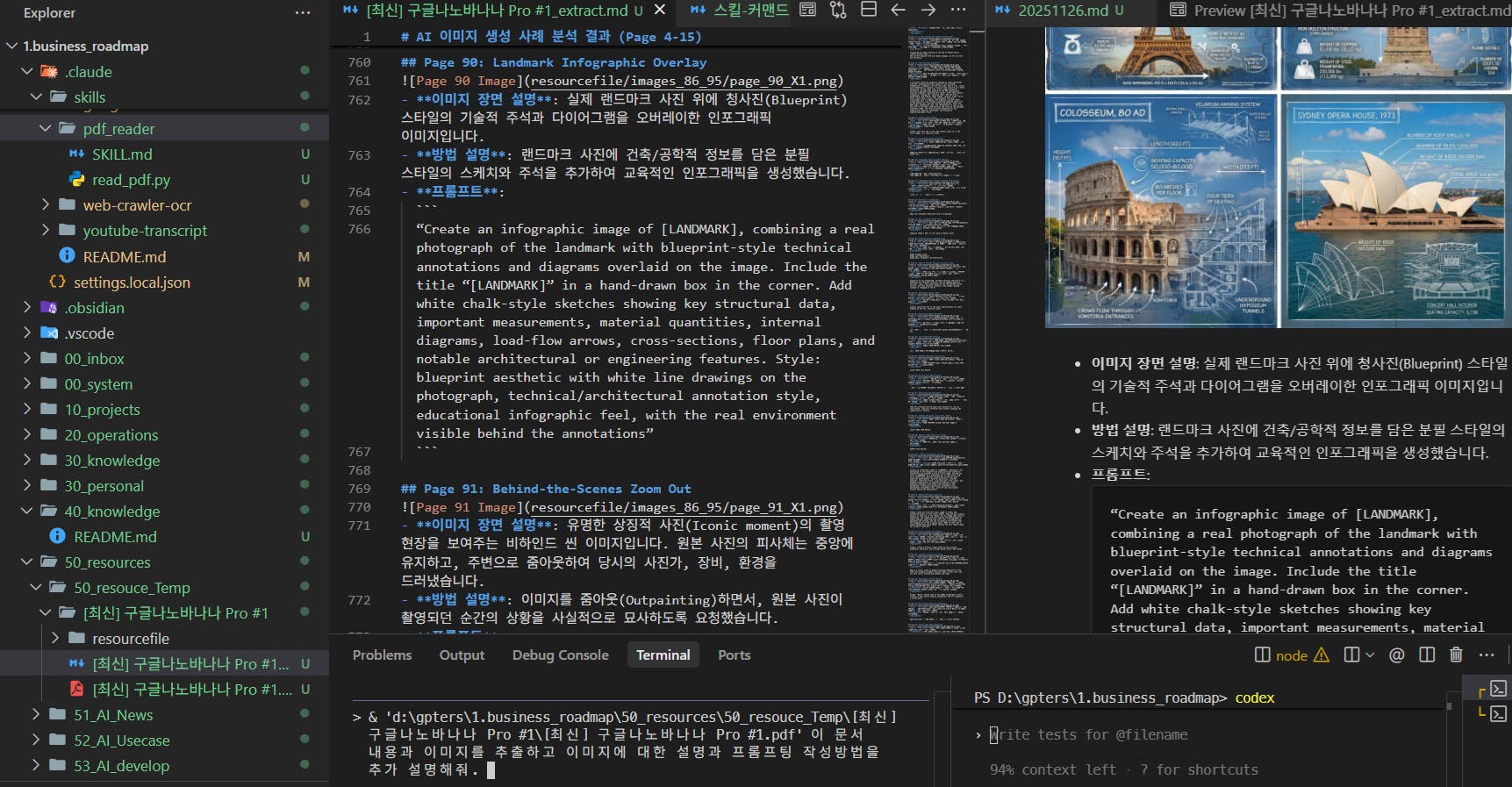This screenshot has width=1512, height=787.
Task: Expand the 00_inbox folder
Action: coord(27,358)
